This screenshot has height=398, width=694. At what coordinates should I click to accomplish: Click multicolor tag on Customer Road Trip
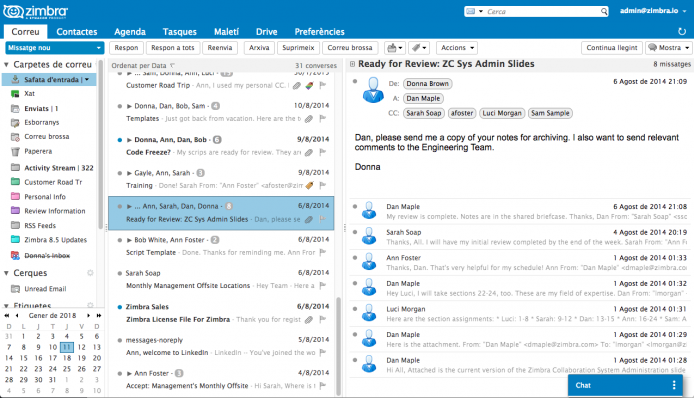tap(309, 85)
